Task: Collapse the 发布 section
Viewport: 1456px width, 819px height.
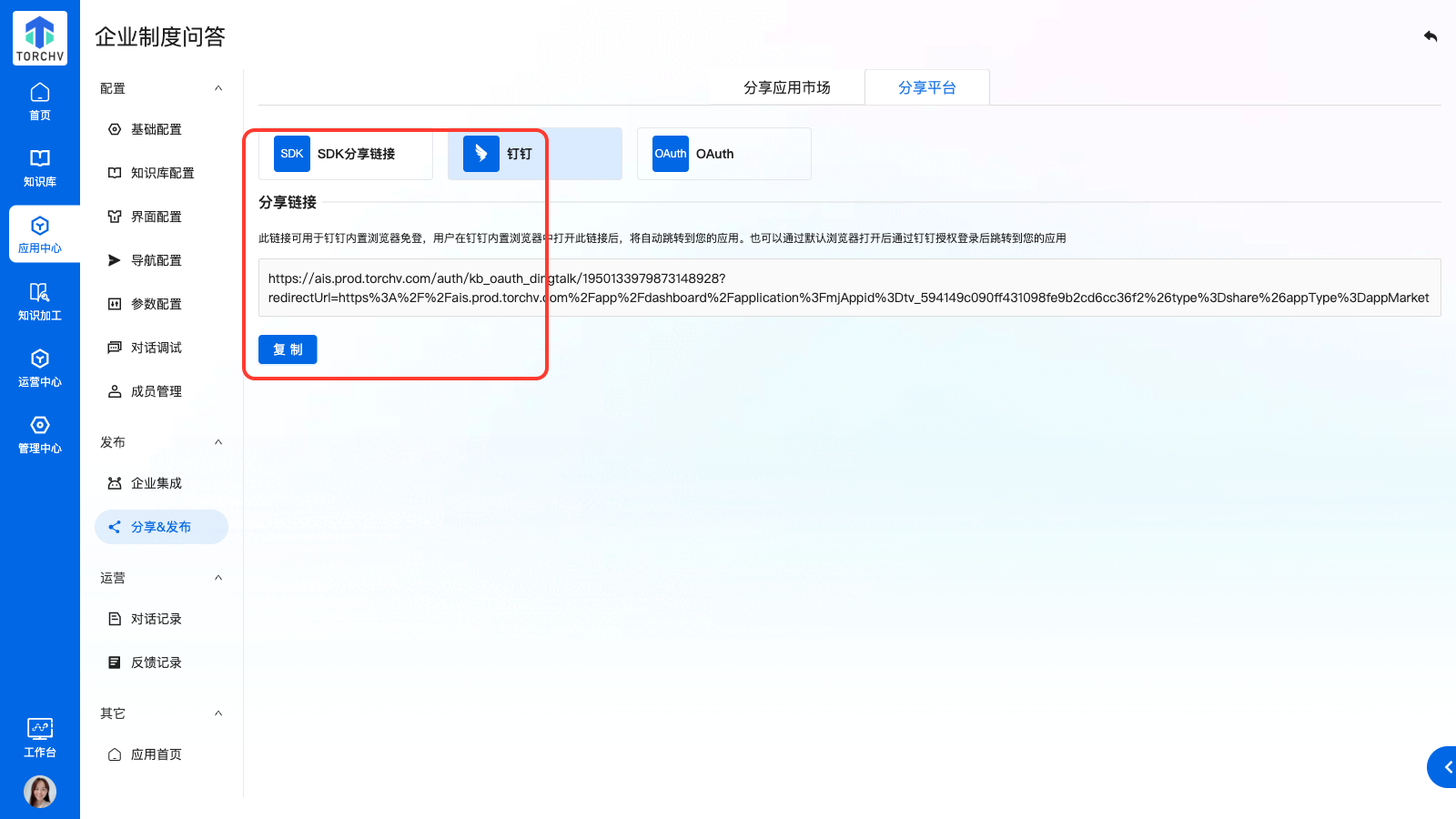Action: click(218, 442)
